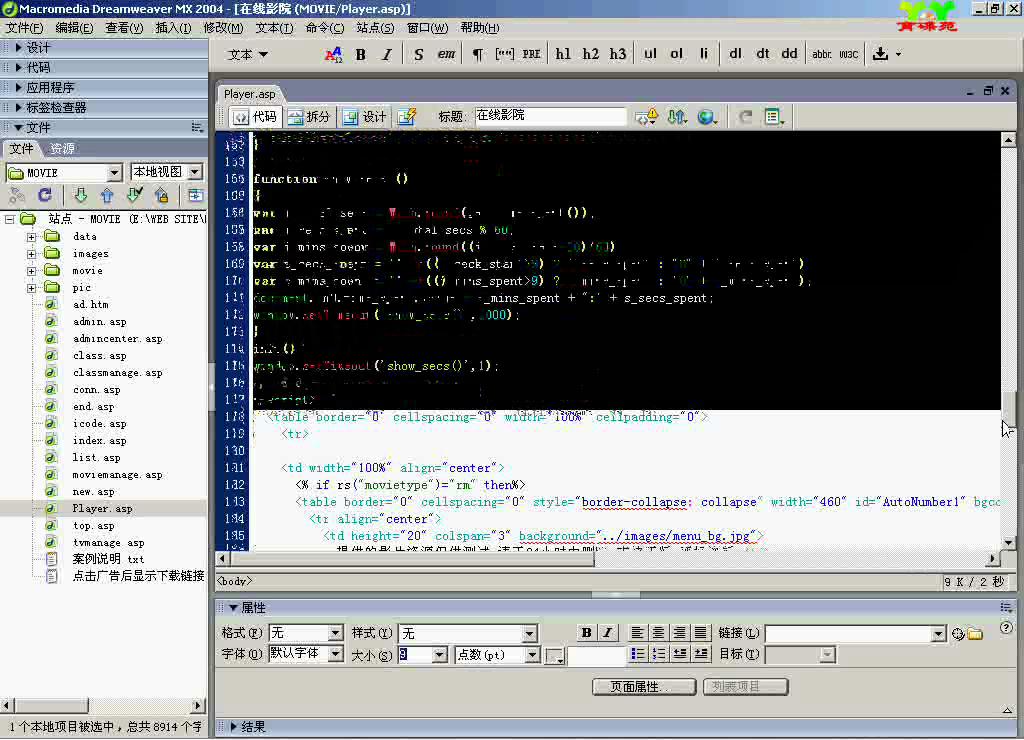Insert unordered list ul icon
Screen dimensions: 1024x740
[x=650, y=54]
